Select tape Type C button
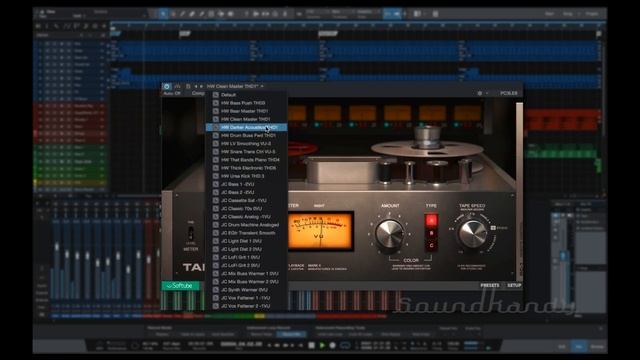Viewport: 640px width, 360px height. point(431,245)
